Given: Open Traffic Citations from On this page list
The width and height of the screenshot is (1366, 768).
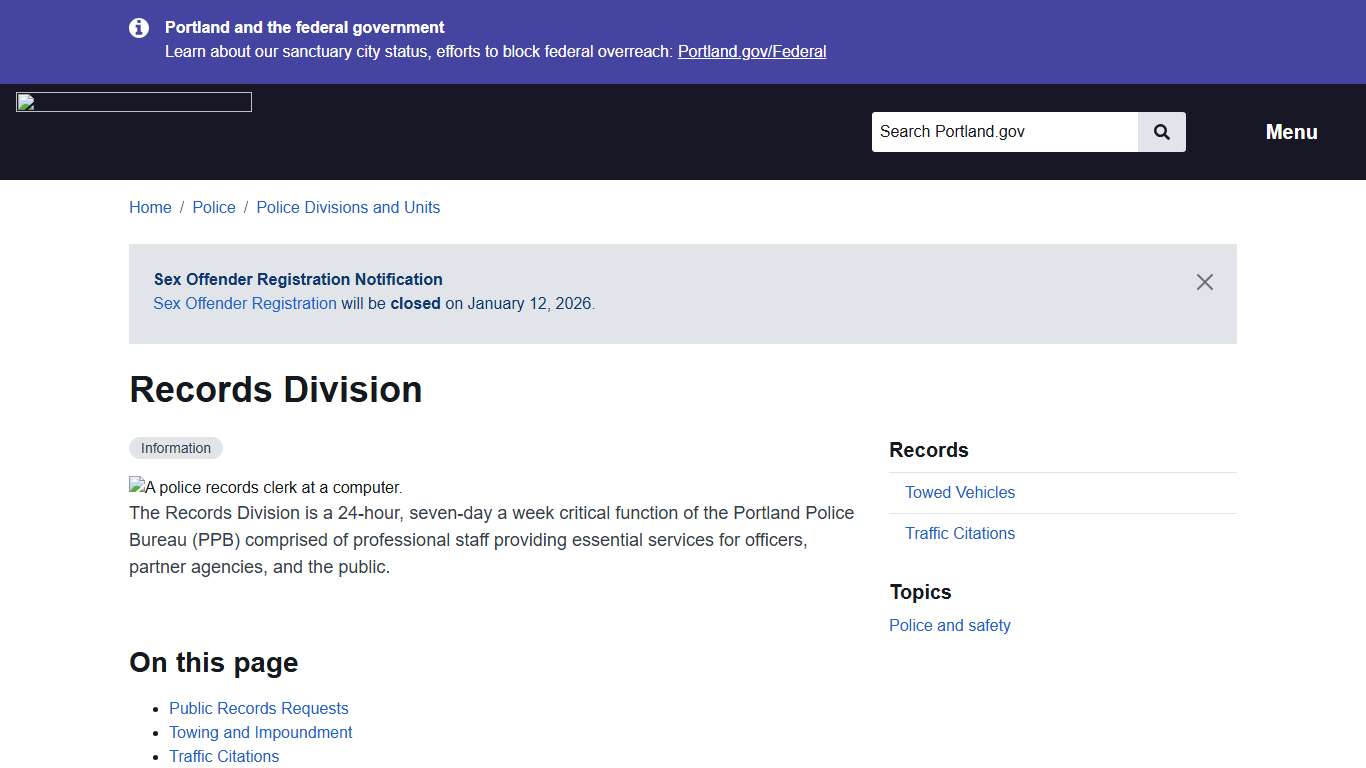Looking at the screenshot, I should pyautogui.click(x=224, y=756).
